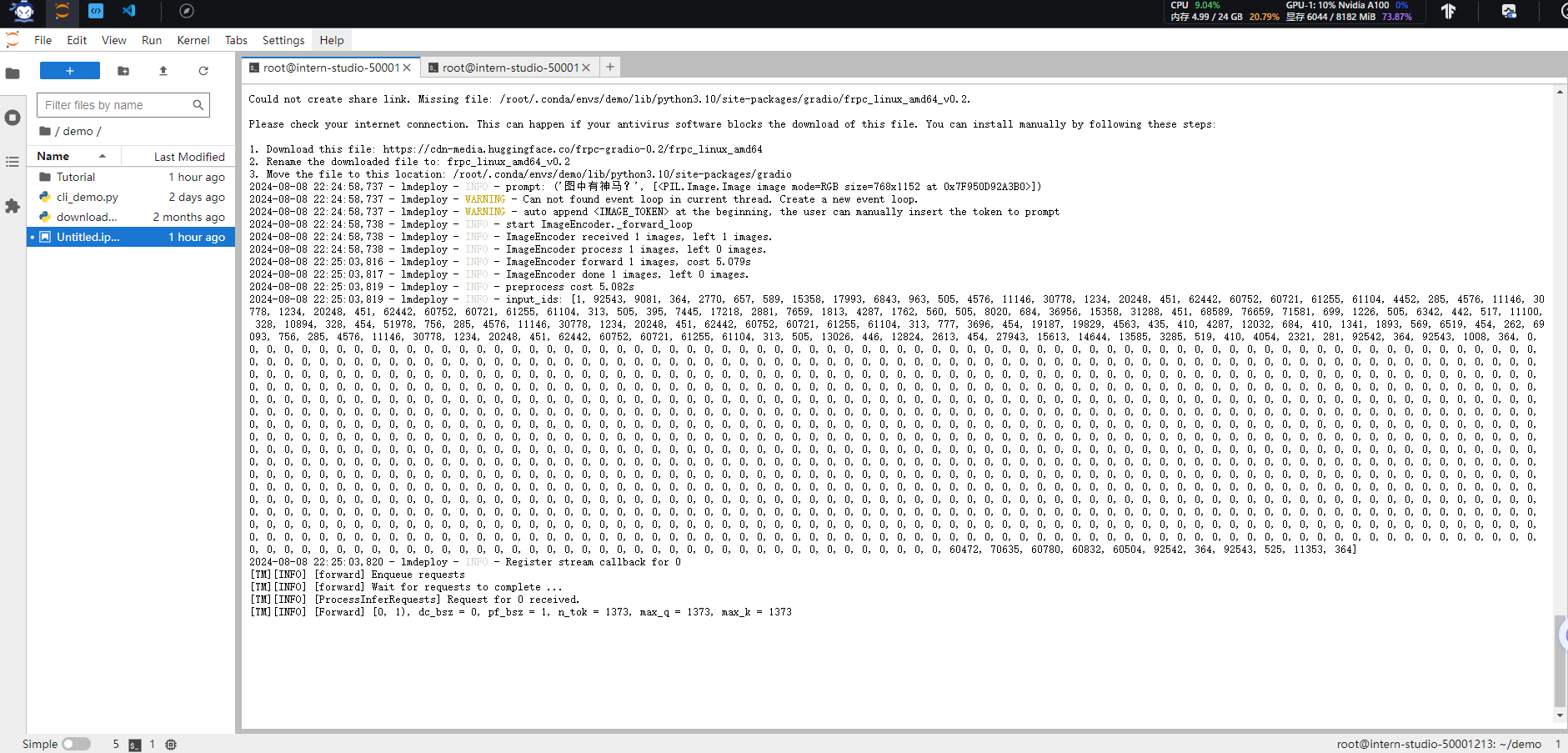Screen dimensions: 1568x753
Task: Click the kernel chip icon in status bar
Action: (x=171, y=745)
